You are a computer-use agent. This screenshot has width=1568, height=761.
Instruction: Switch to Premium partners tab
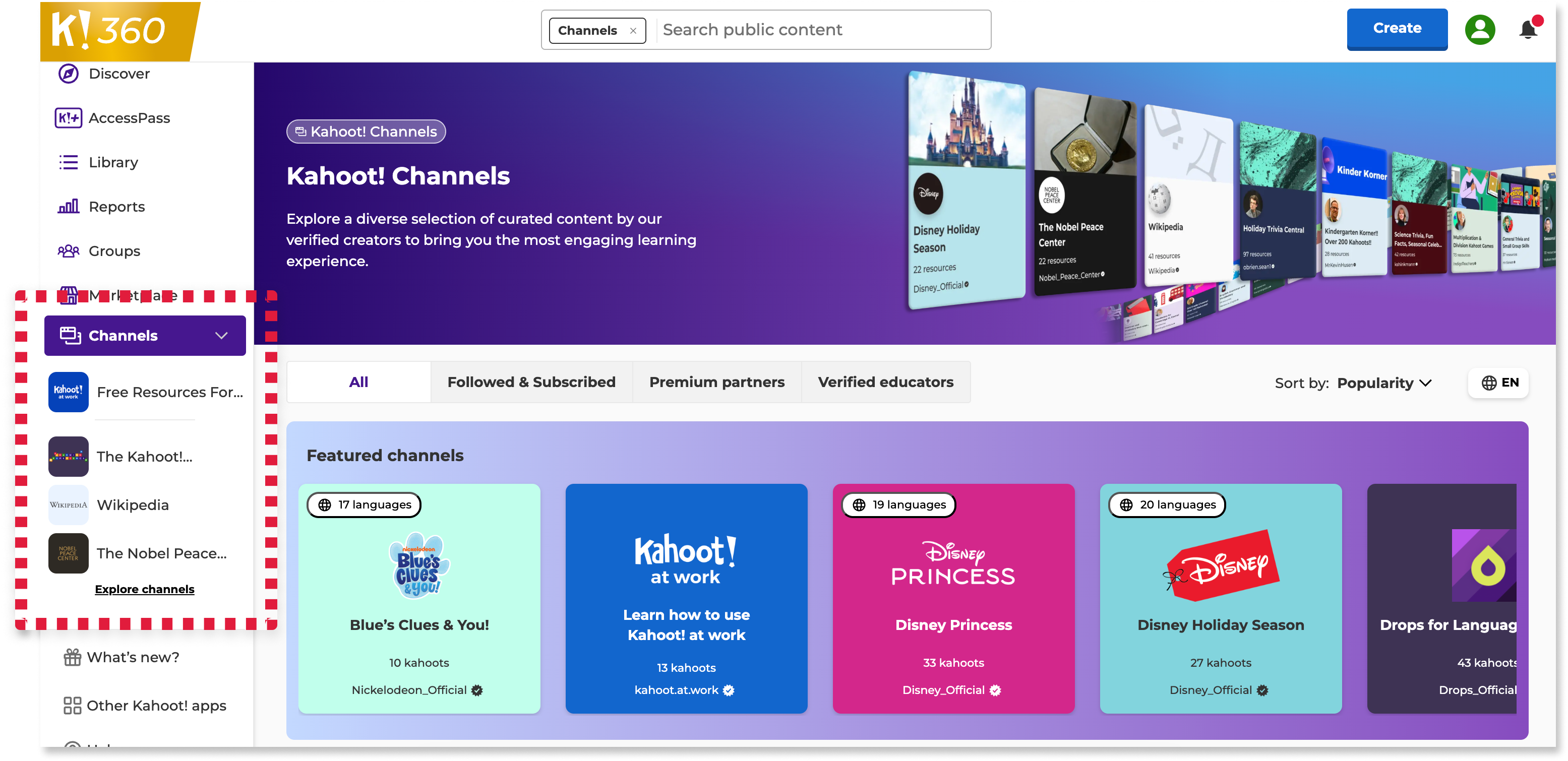pyautogui.click(x=716, y=382)
